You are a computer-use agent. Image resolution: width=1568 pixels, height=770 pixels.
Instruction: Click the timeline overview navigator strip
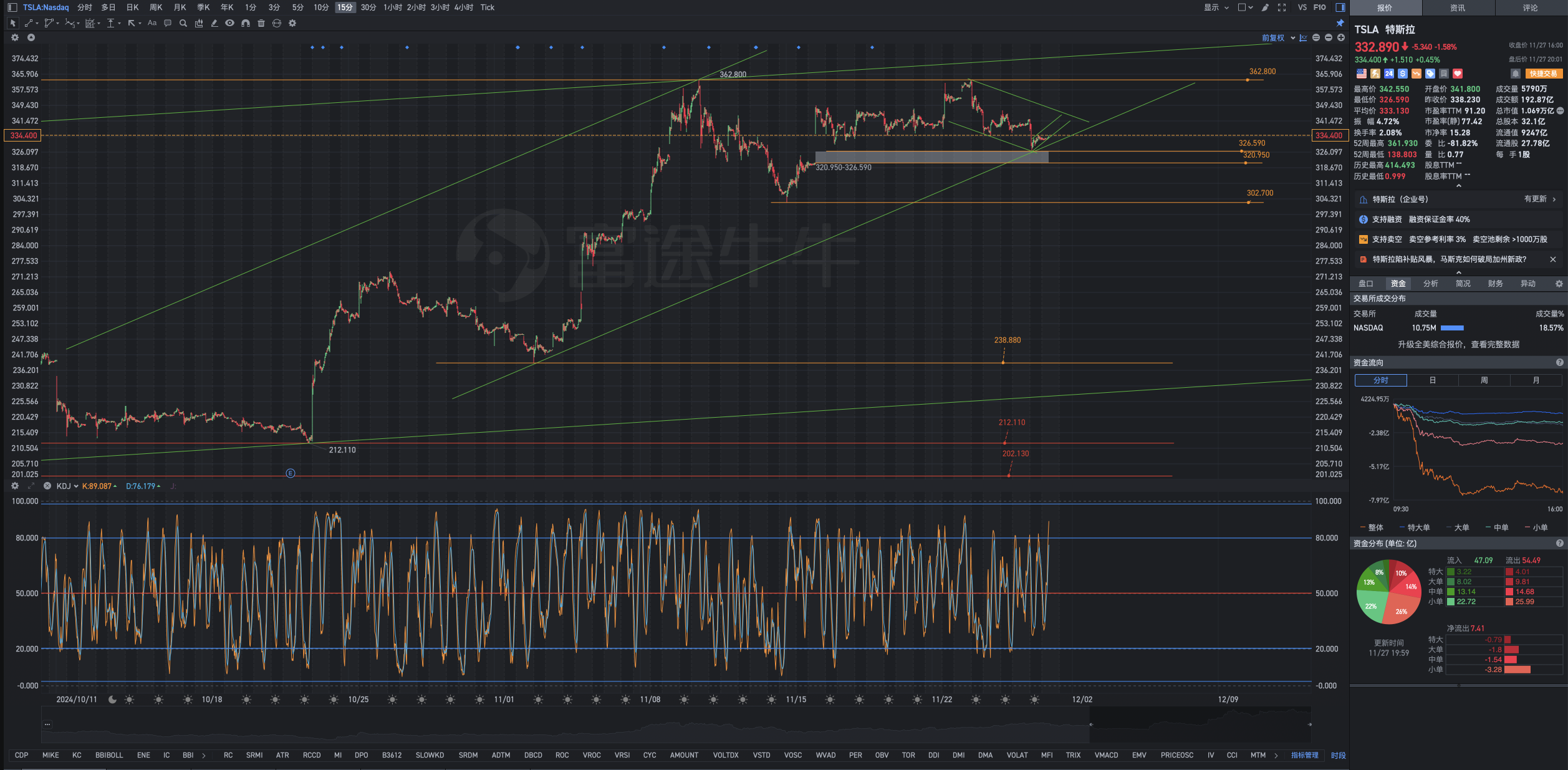(x=676, y=724)
